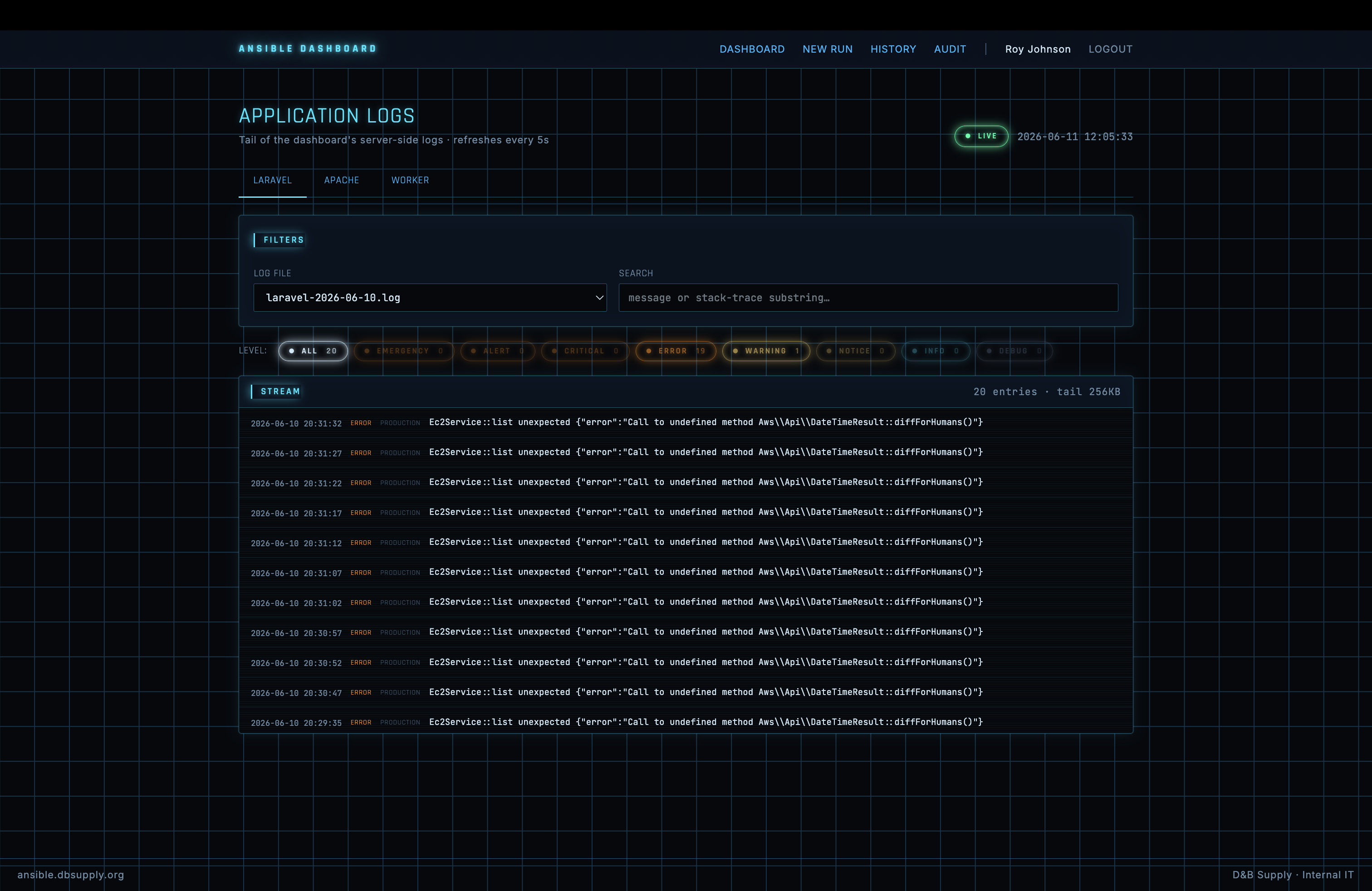Click the log entry at 20:31:07
This screenshot has height=891, width=1372.
tap(686, 573)
